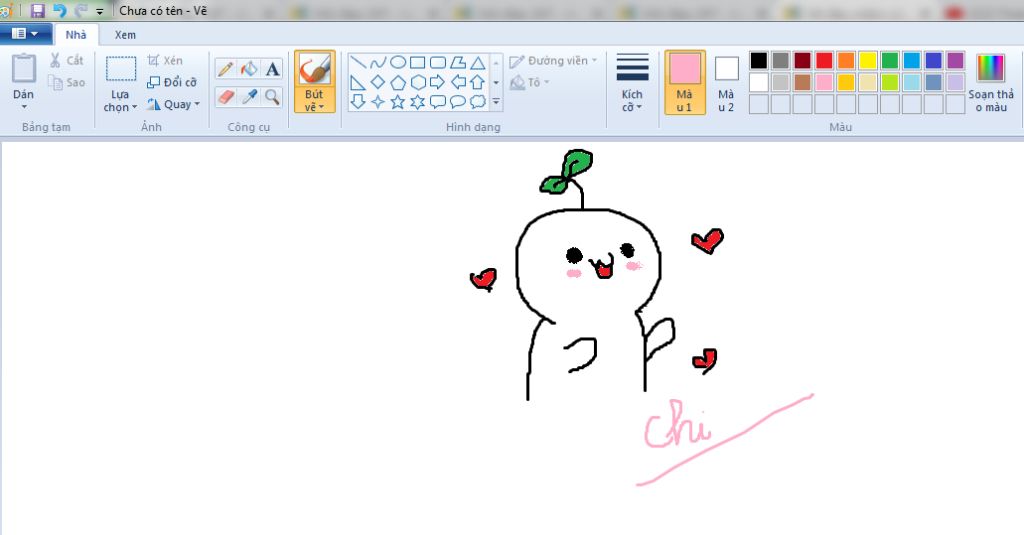Choose the straight line shape
The height and width of the screenshot is (535, 1024).
pos(358,63)
